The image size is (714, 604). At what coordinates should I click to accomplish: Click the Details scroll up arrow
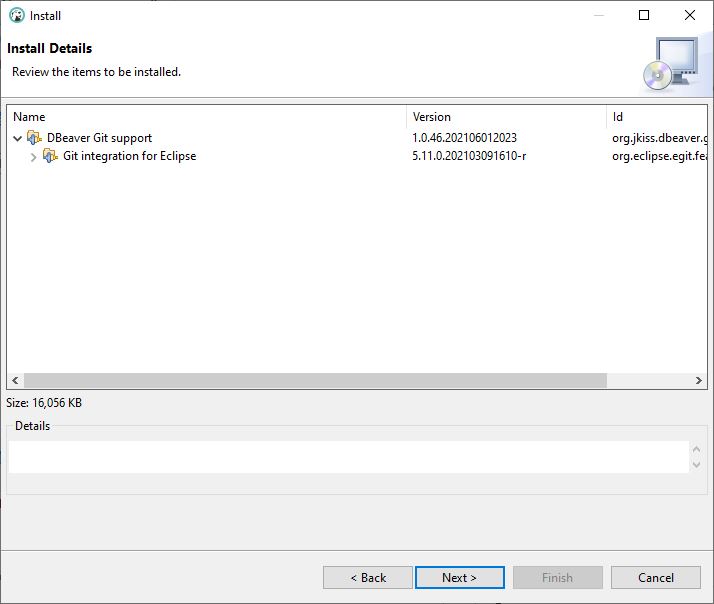pos(696,449)
